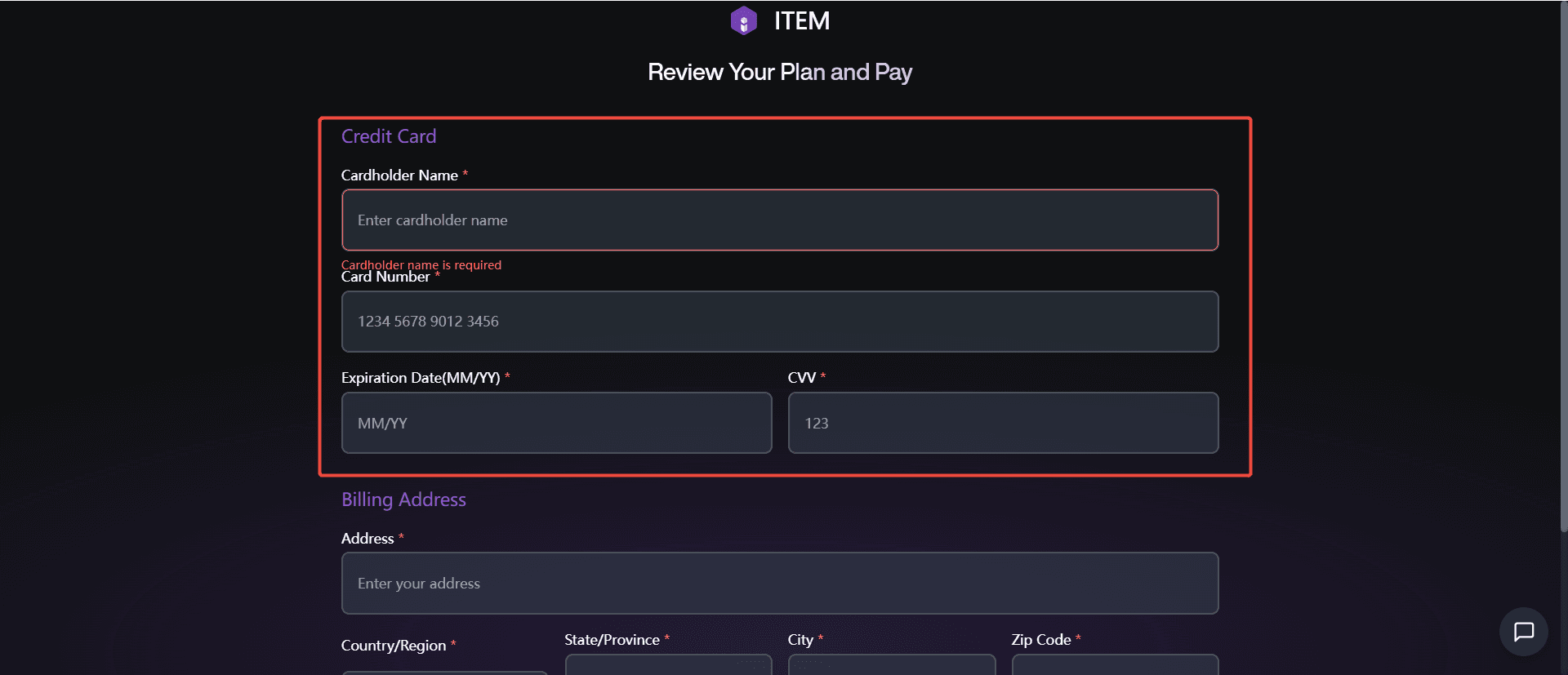Click the purple ITEM hexagon logo
The height and width of the screenshot is (675, 1568).
click(743, 20)
